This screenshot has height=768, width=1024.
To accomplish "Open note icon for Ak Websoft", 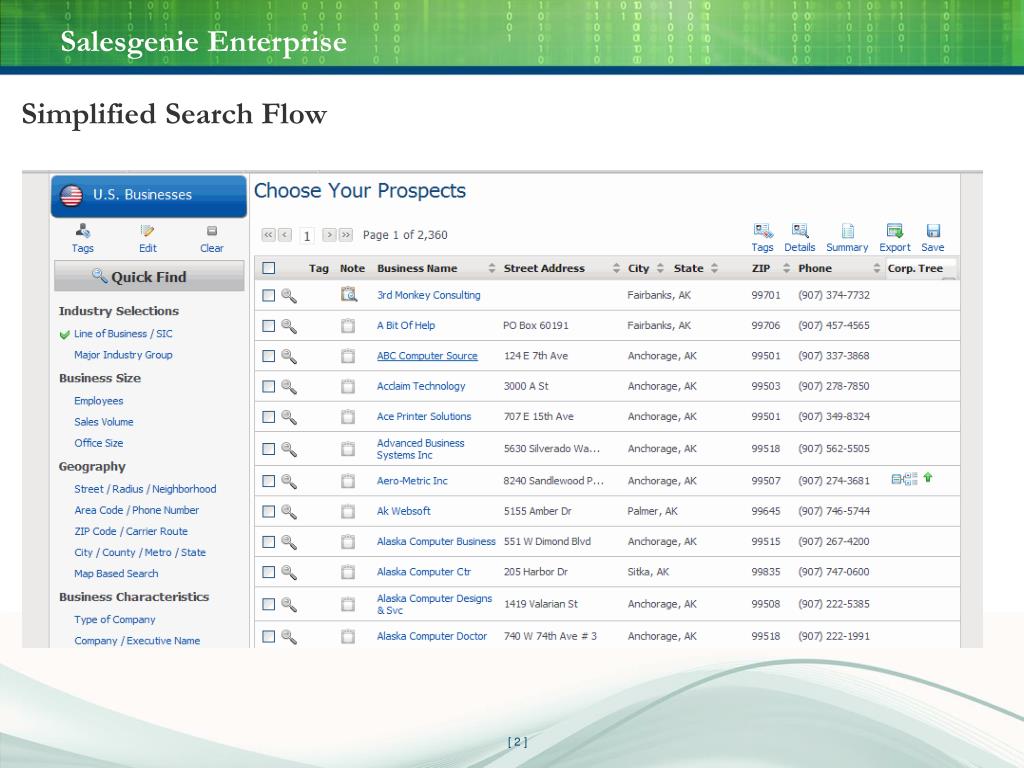I will click(x=348, y=511).
